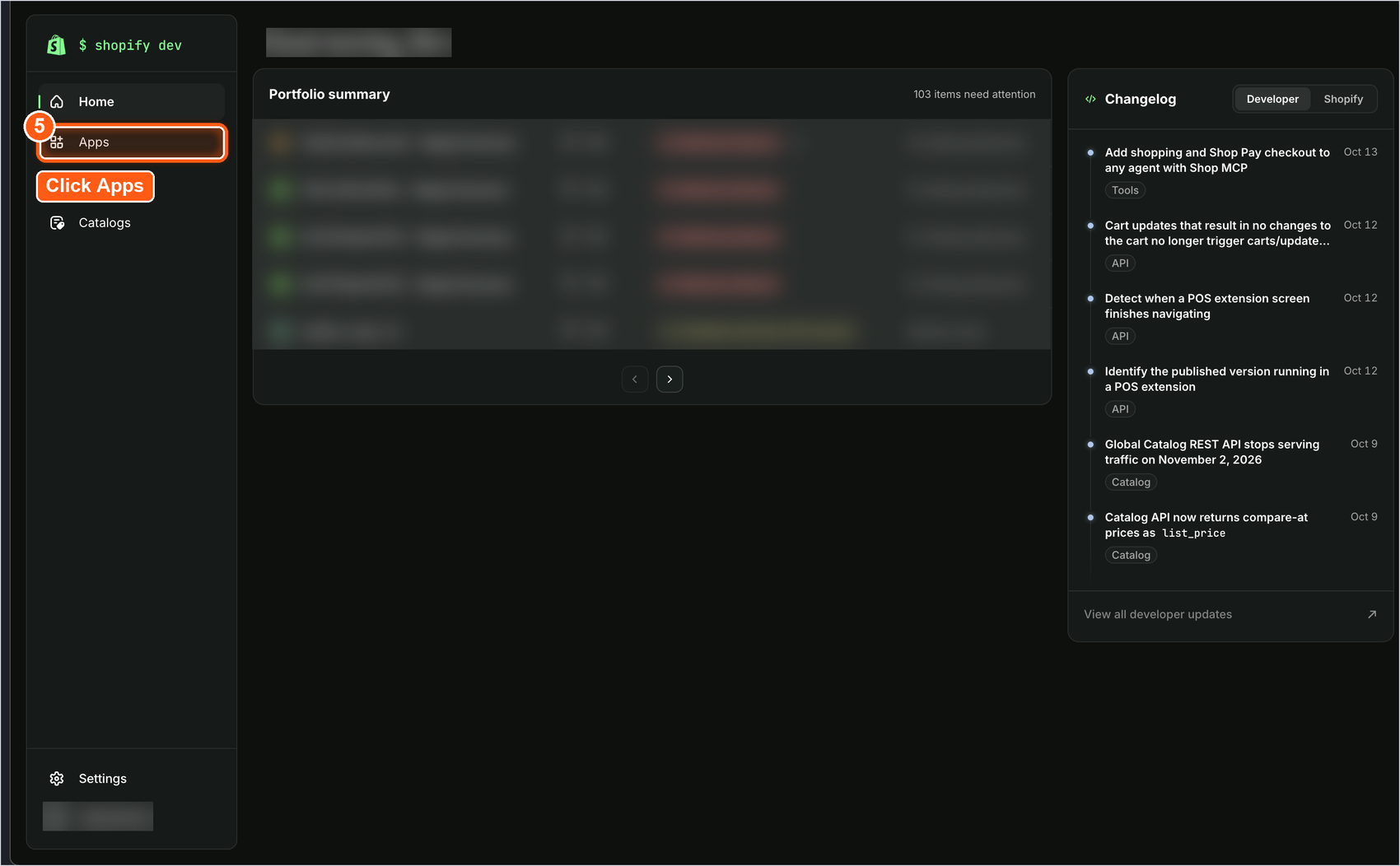Viewport: 1400px width, 866px height.
Task: Click the Apps grid icon
Action: tap(57, 142)
